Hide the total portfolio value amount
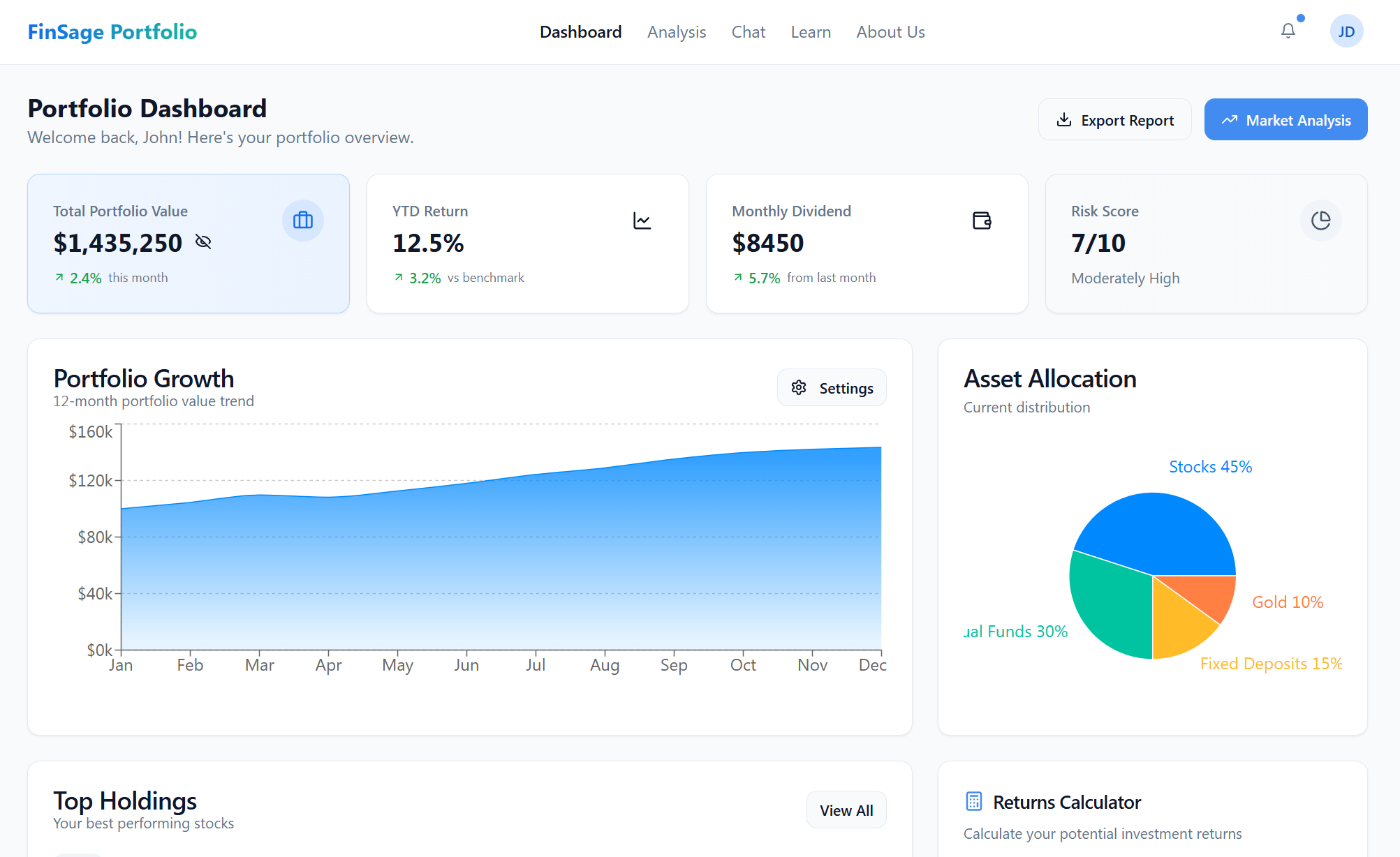Viewport: 1400px width, 857px height. tap(203, 242)
